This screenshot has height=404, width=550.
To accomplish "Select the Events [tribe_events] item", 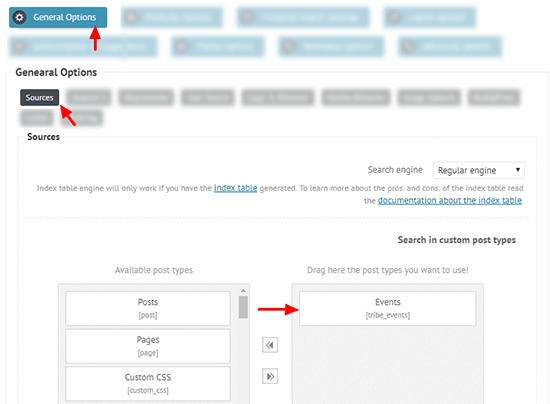I will click(x=388, y=308).
